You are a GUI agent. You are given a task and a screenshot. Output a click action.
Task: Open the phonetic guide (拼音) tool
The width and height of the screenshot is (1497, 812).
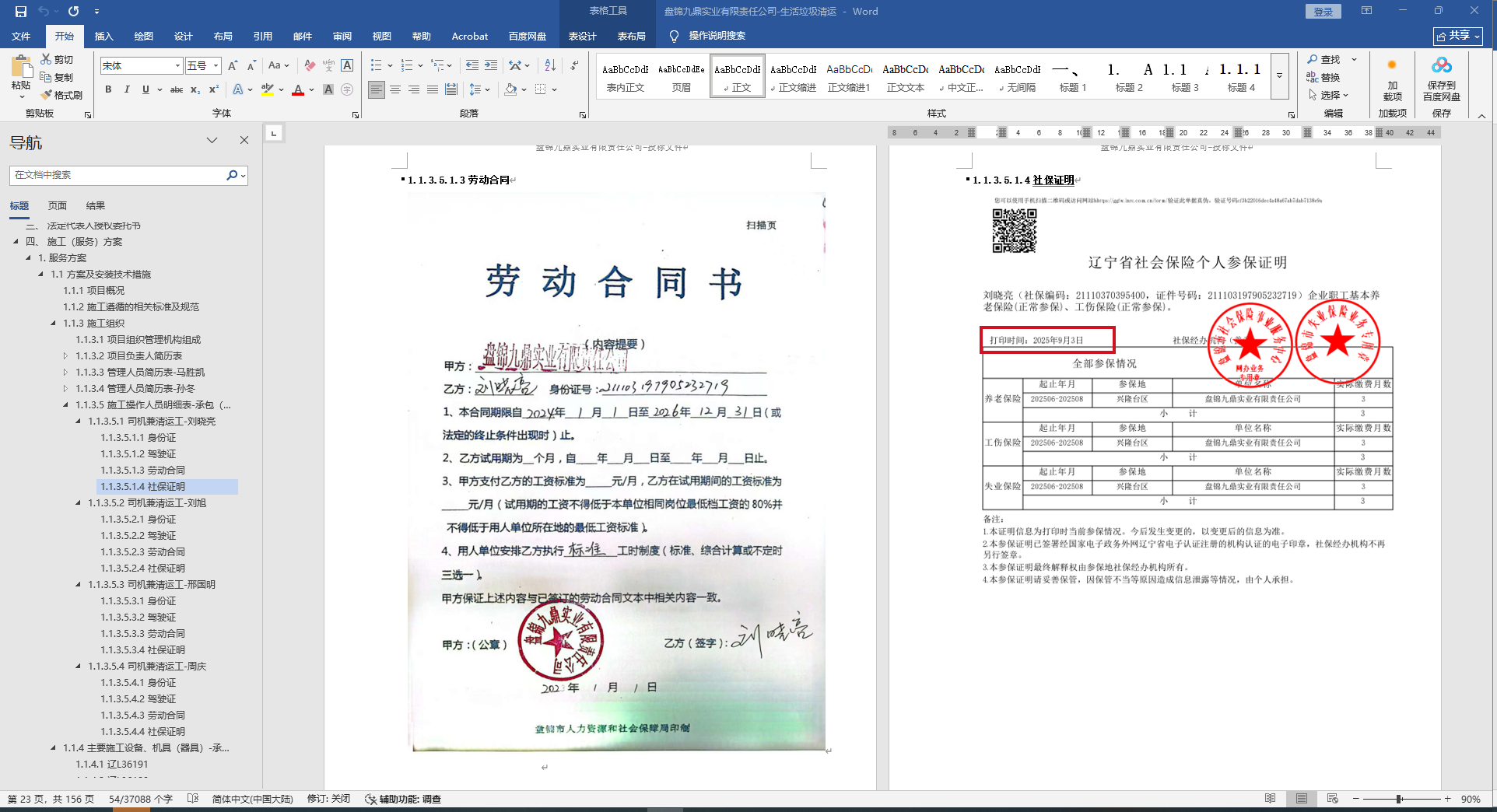tap(328, 66)
